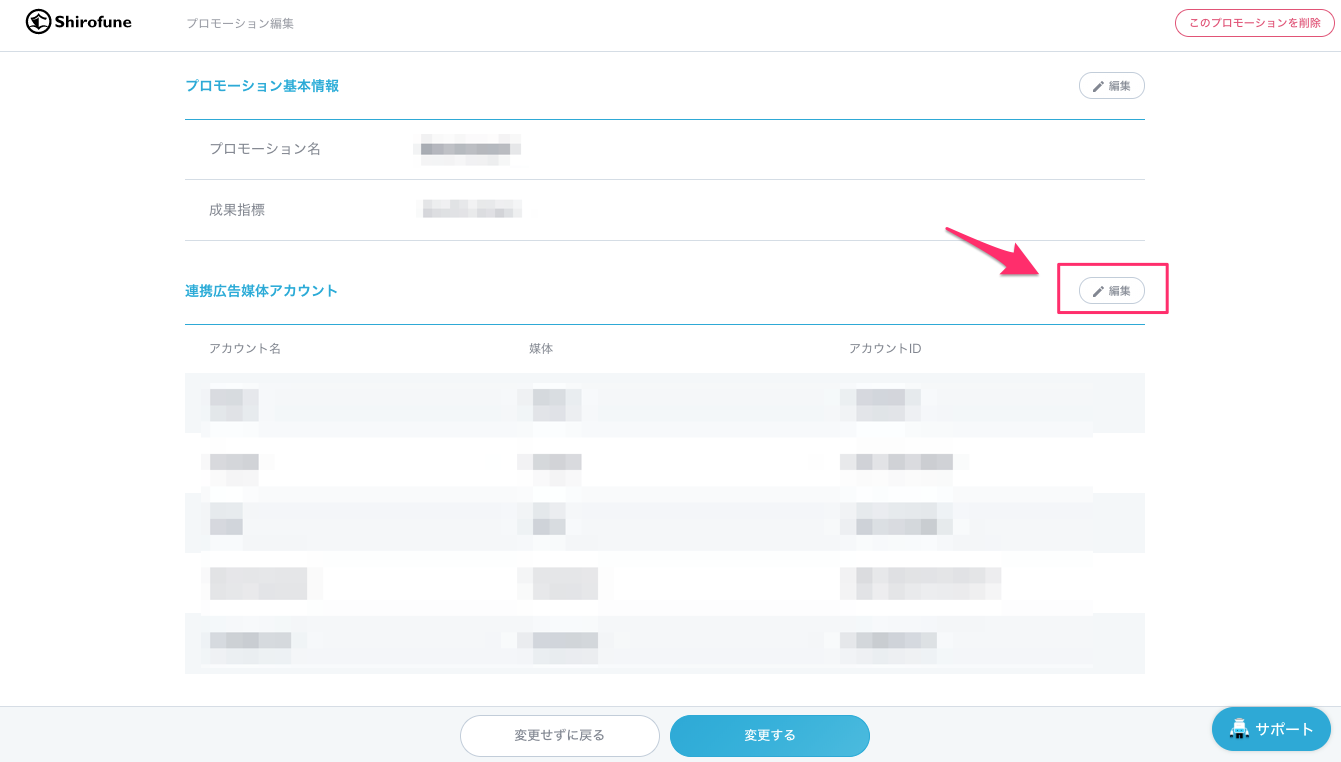
Task: Open the サポート chat widget
Action: coord(1271,729)
